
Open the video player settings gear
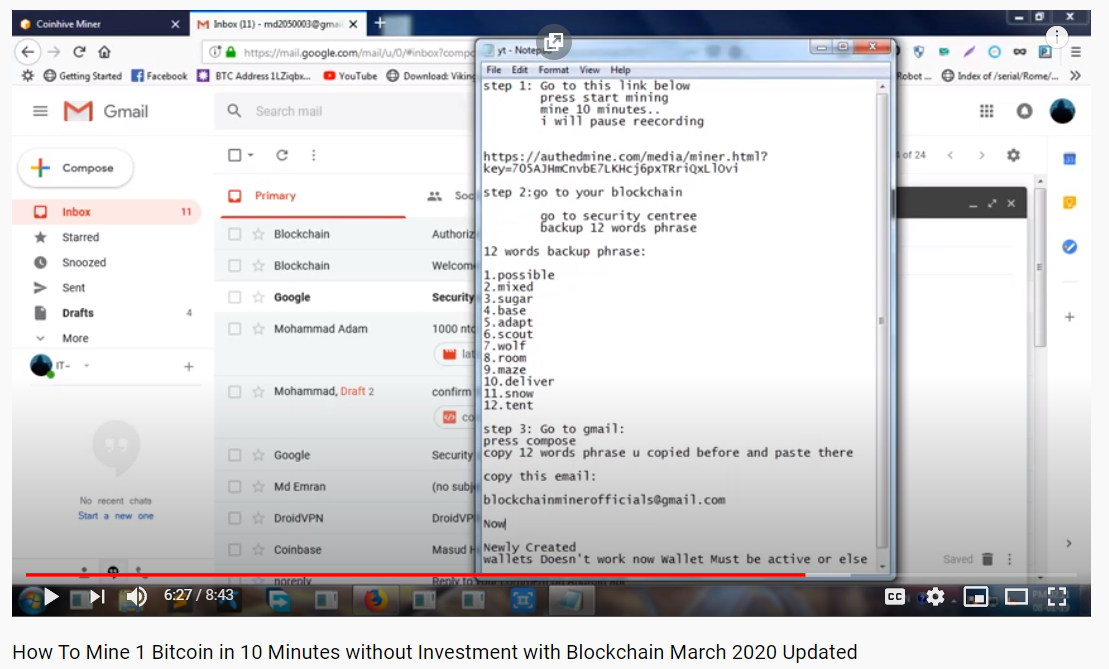(x=935, y=597)
